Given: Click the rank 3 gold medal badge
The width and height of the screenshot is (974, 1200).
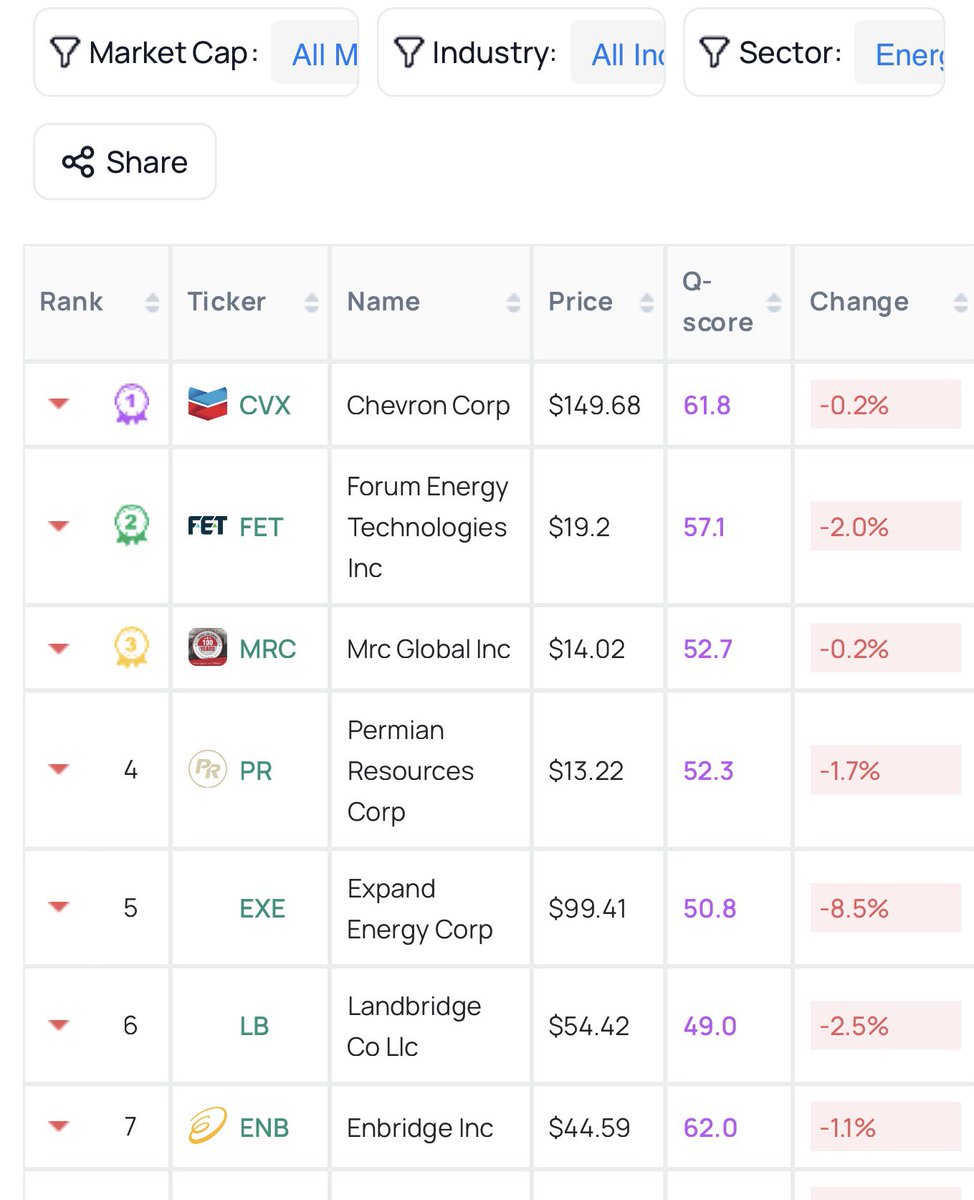Looking at the screenshot, I should point(131,649).
